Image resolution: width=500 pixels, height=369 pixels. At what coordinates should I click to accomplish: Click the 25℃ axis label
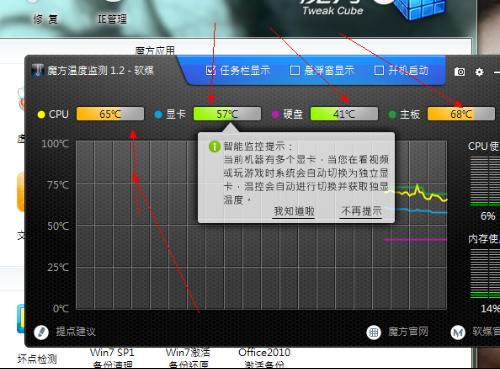point(58,267)
